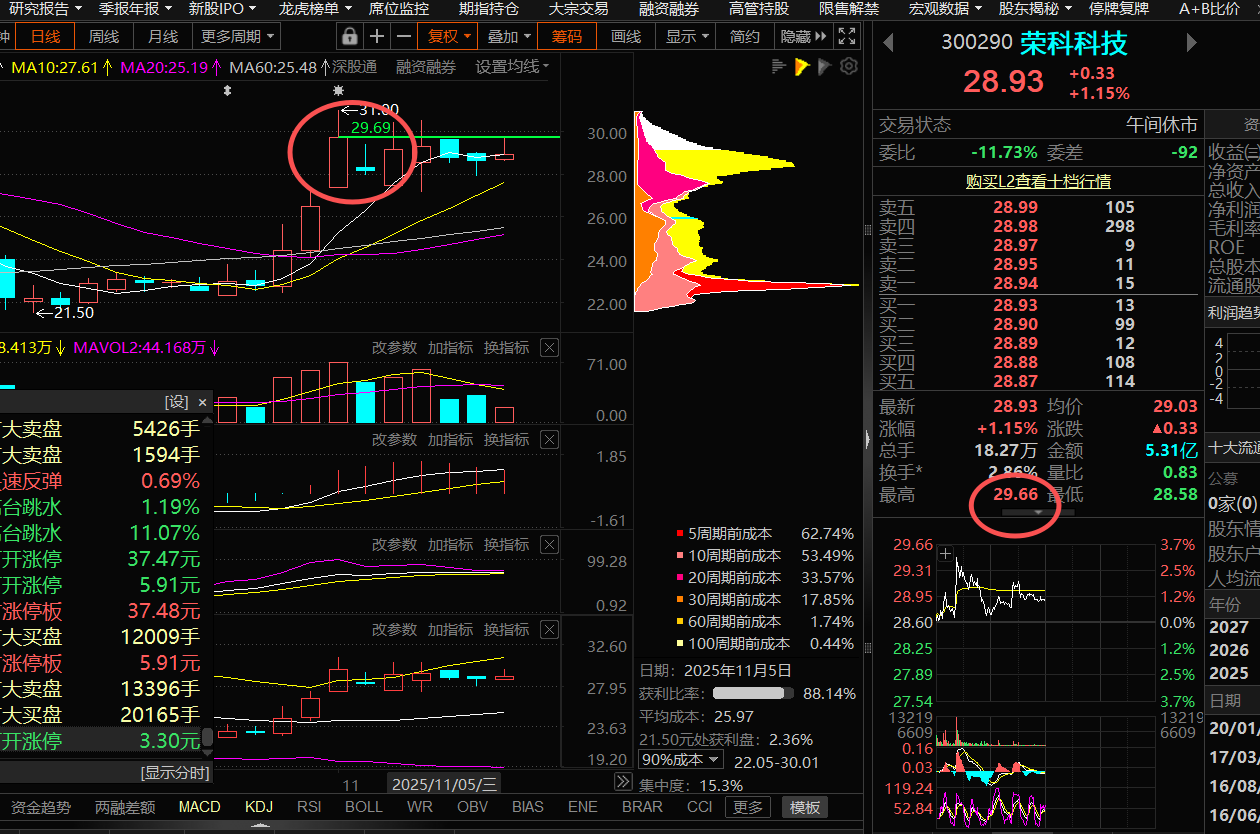The image size is (1260, 834).
Task: Open 龙虎榜单 menu
Action: tap(314, 9)
